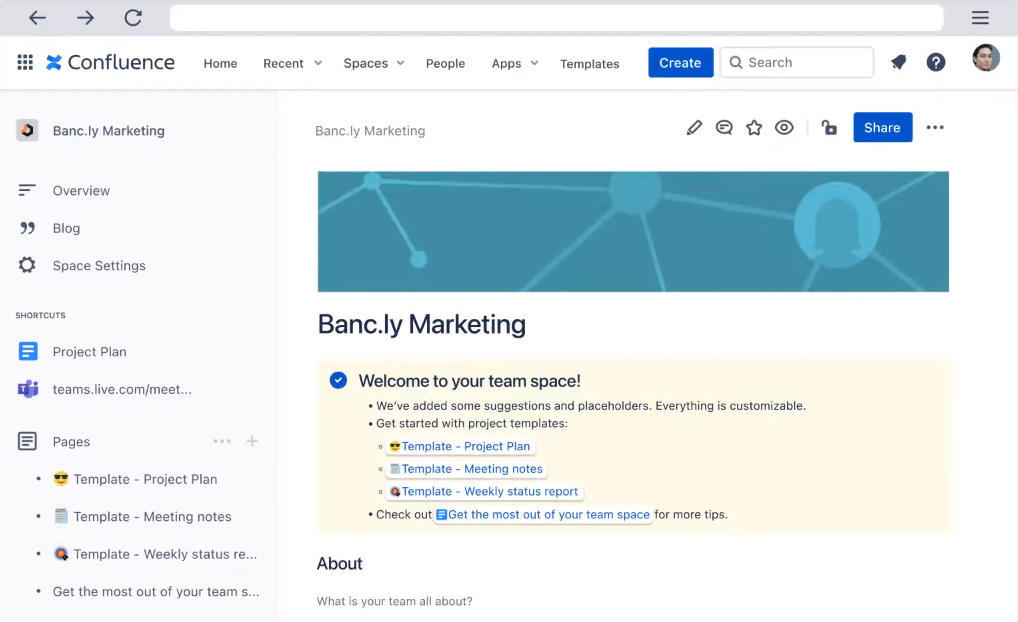Click the page header banner image
The image size is (1018, 622).
(633, 231)
